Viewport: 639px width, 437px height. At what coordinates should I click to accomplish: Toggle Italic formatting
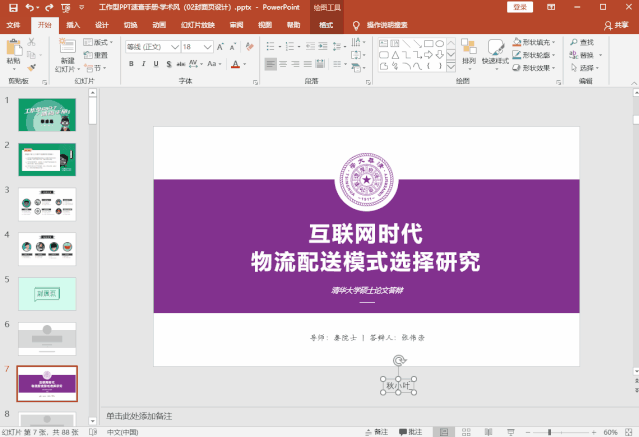(144, 64)
